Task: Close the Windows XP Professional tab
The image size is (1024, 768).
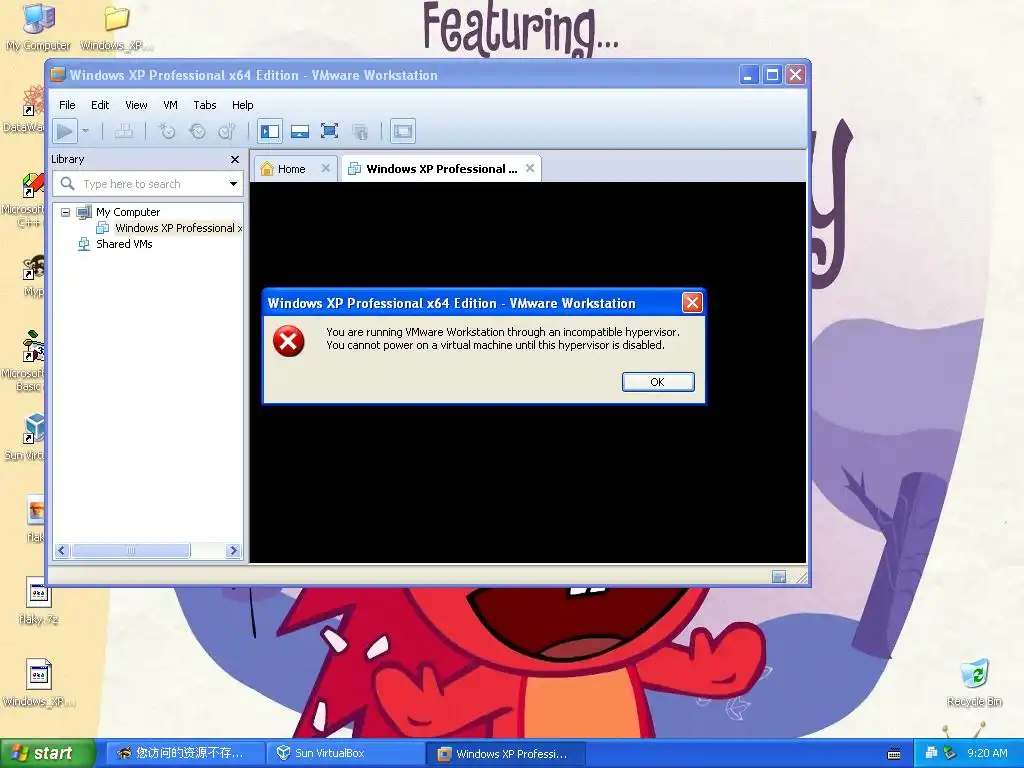Action: coord(530,168)
